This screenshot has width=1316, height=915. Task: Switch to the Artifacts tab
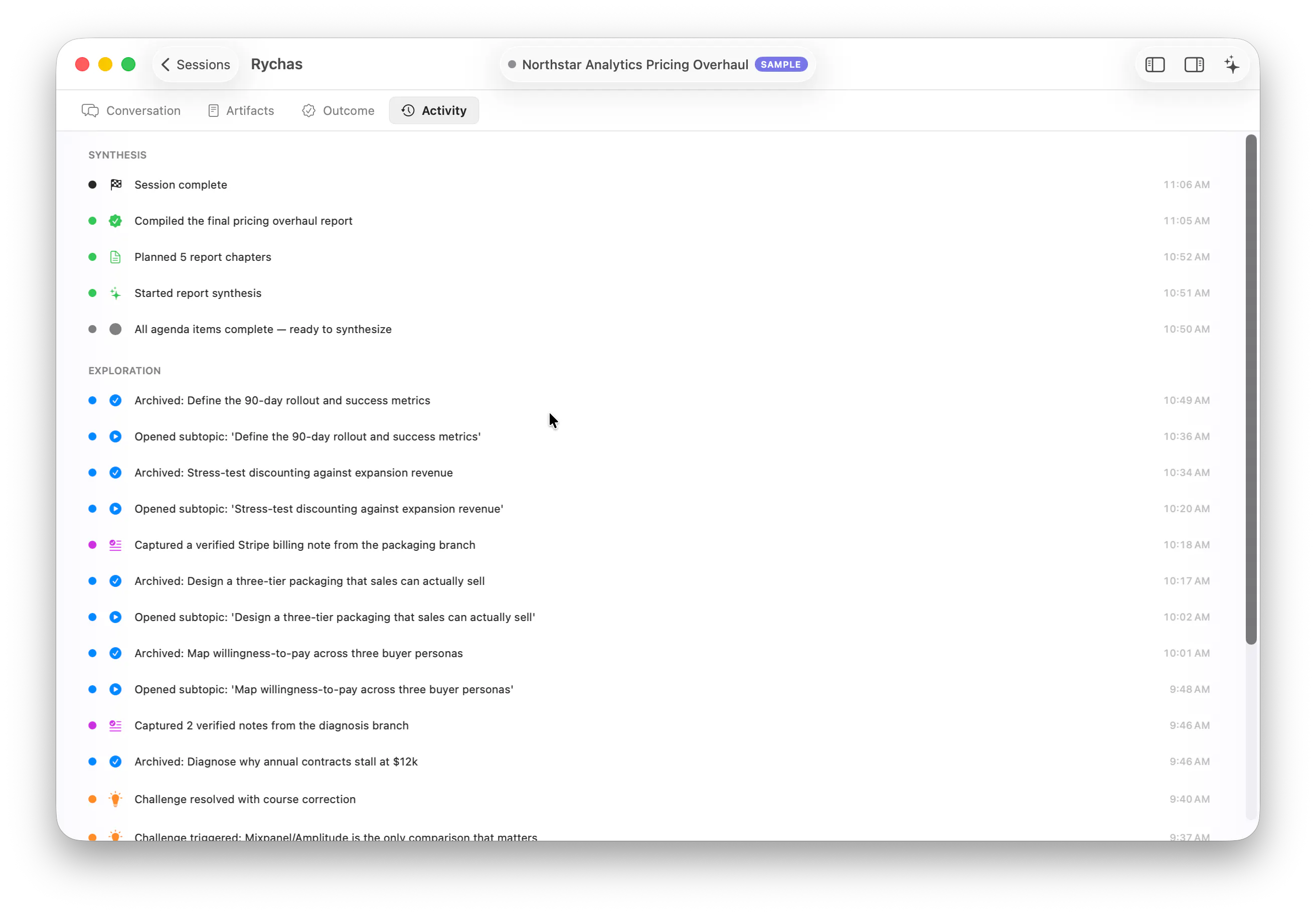(241, 111)
